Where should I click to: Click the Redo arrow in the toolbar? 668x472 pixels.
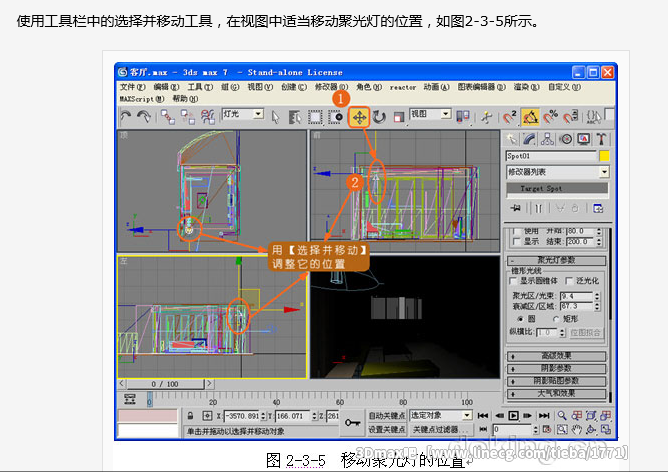click(144, 116)
